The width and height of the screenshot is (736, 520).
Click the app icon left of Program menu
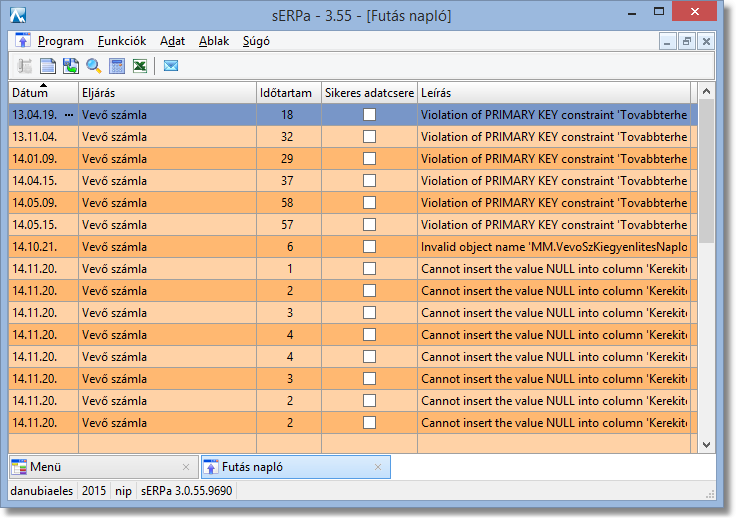pyautogui.click(x=23, y=41)
